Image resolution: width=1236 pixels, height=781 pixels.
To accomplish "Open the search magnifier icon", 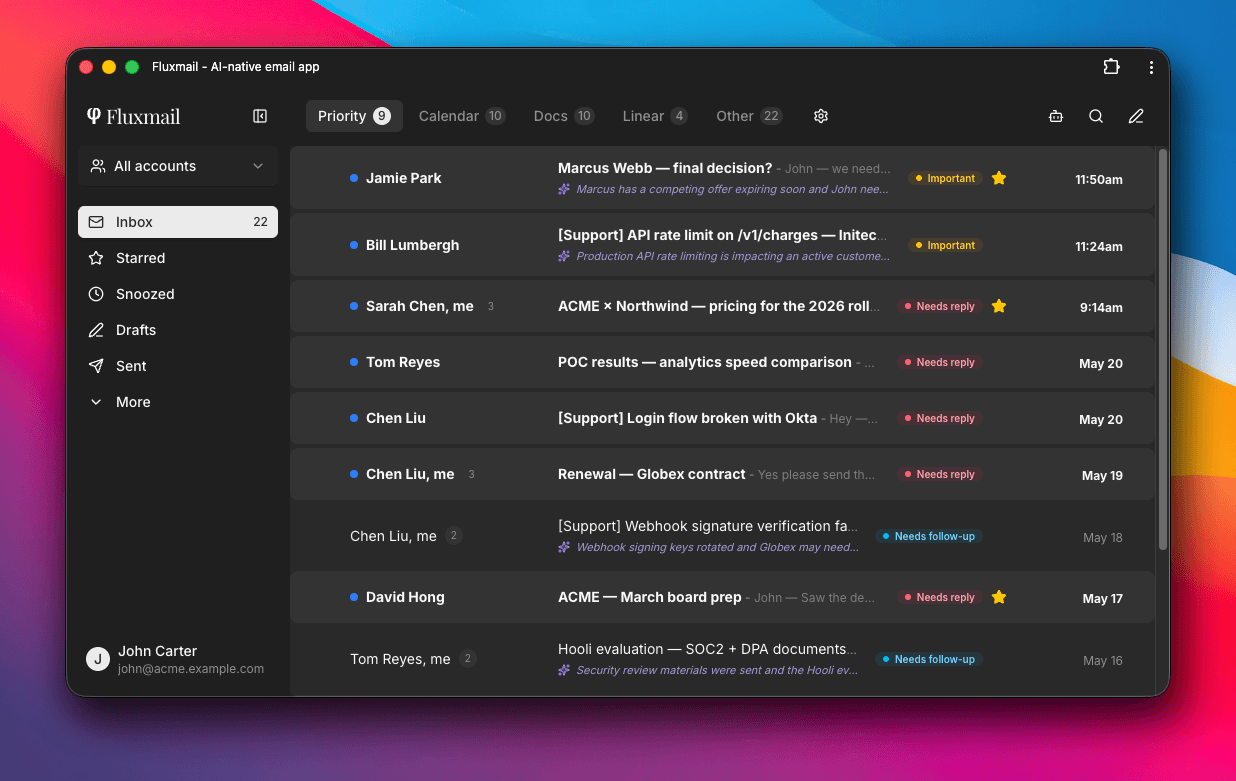I will 1096,116.
